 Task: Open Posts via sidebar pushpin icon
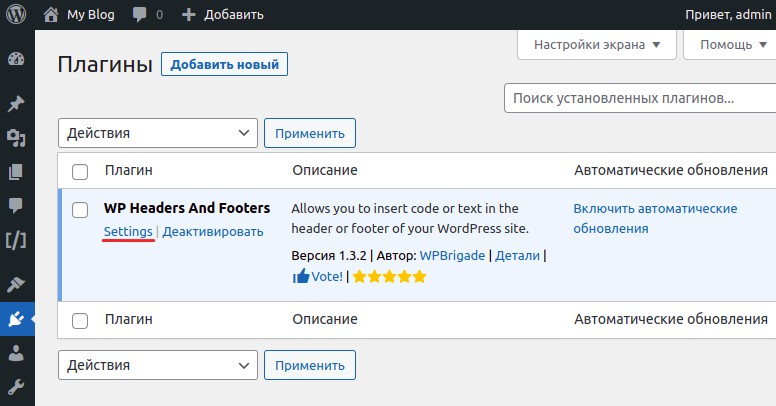pyautogui.click(x=16, y=103)
